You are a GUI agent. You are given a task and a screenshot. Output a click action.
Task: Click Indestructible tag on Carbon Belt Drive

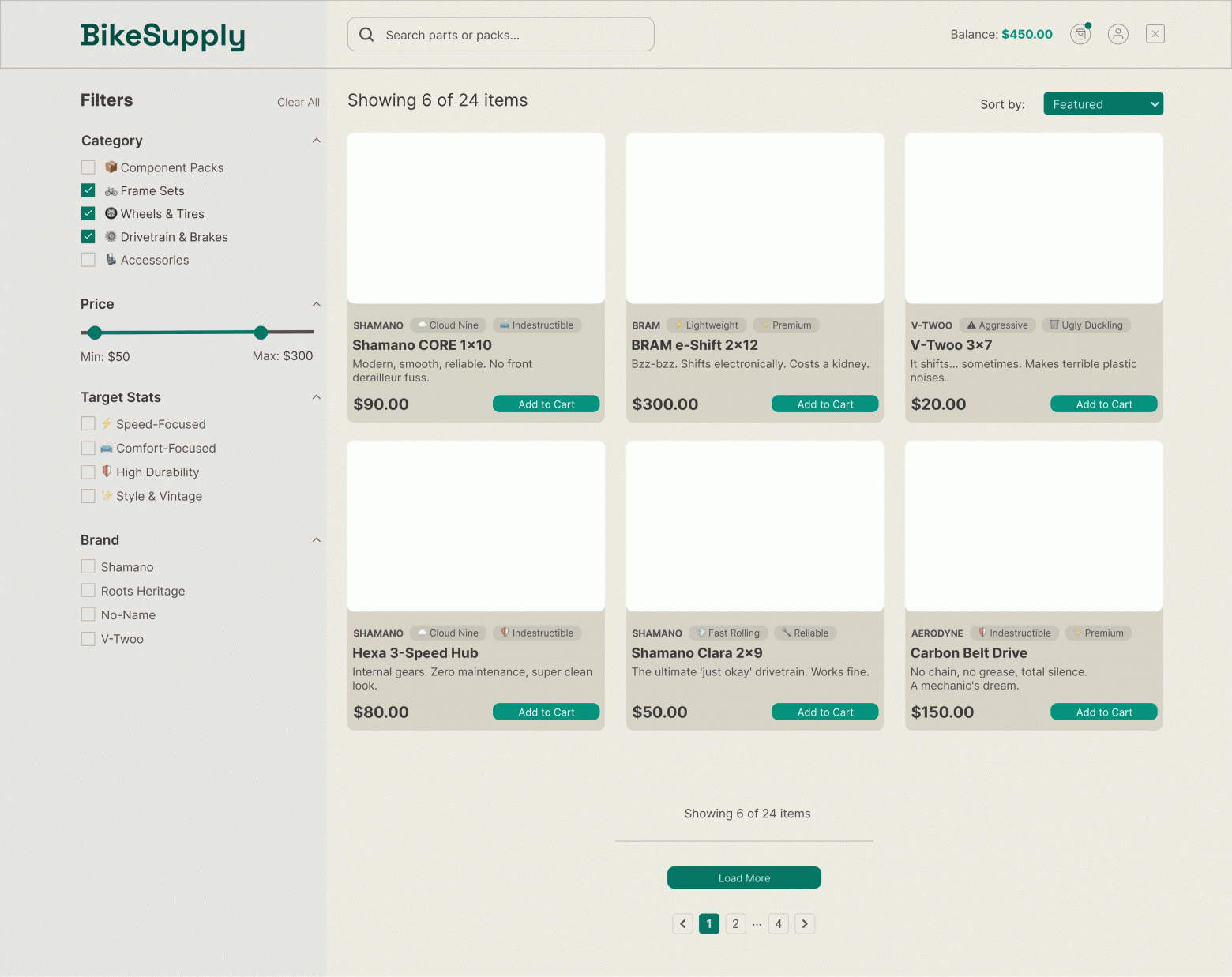click(1015, 633)
